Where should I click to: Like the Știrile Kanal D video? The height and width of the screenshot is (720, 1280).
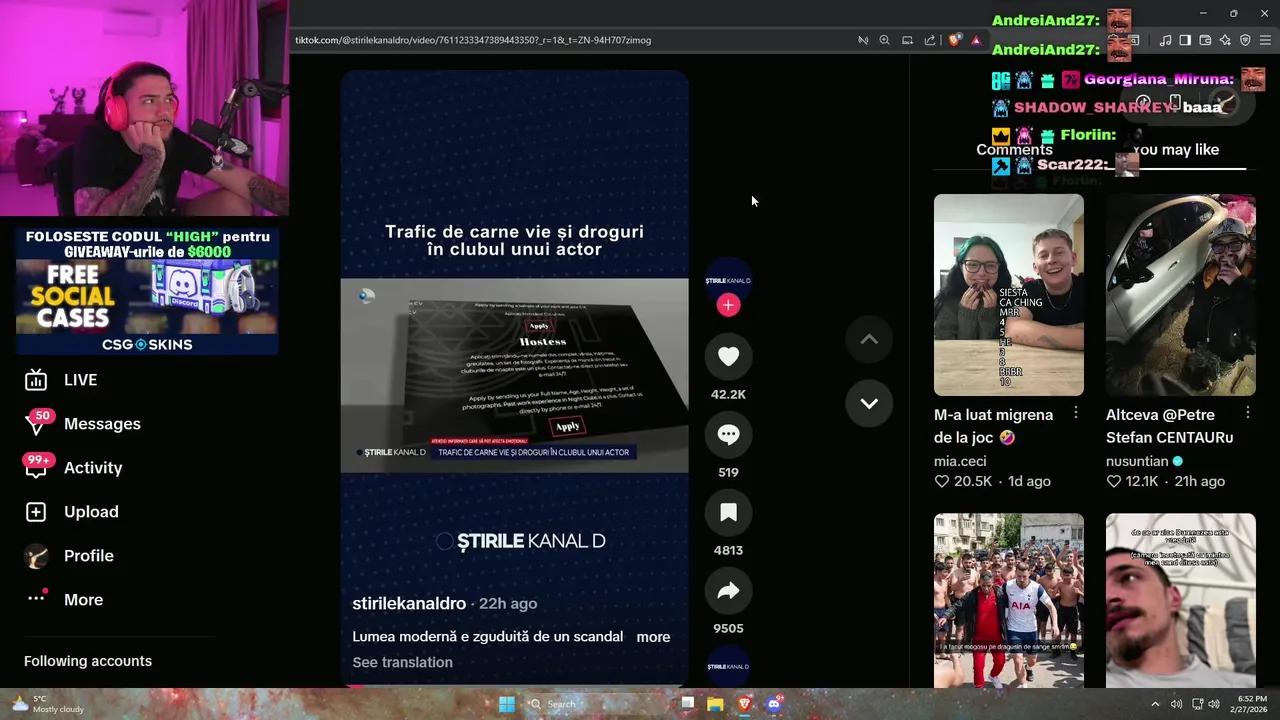(x=728, y=357)
